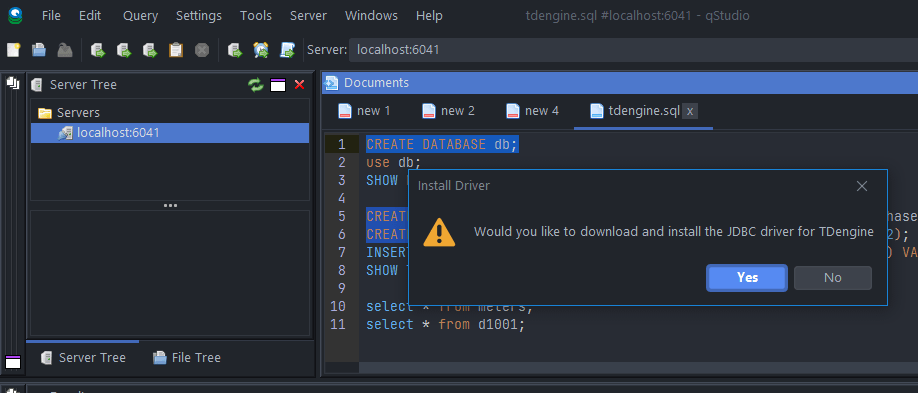Close the Server Tree panel with red X
The image size is (918, 393).
point(299,85)
